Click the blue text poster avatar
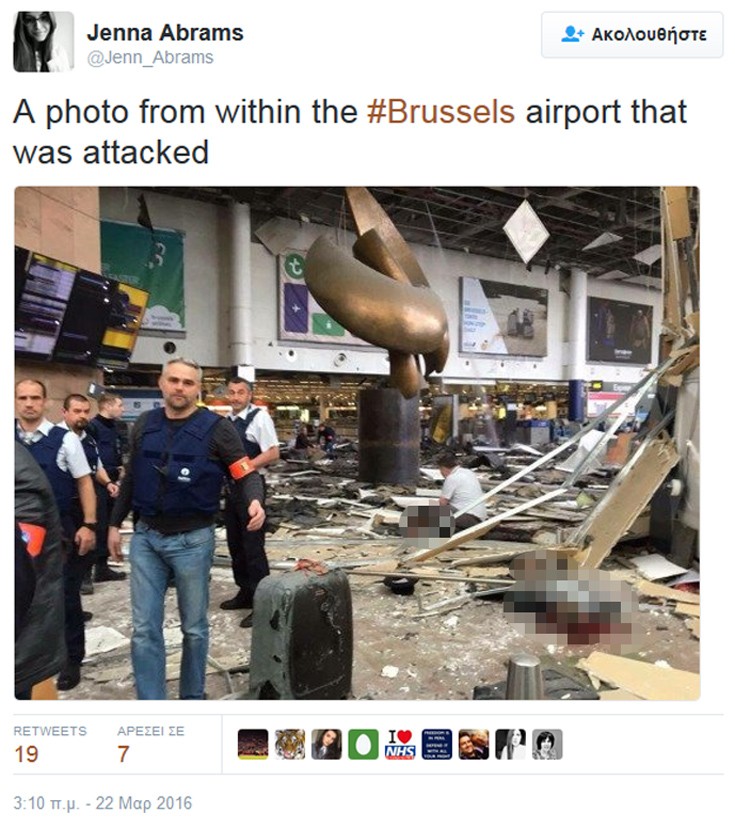Screen dimensions: 735x829 437,744
